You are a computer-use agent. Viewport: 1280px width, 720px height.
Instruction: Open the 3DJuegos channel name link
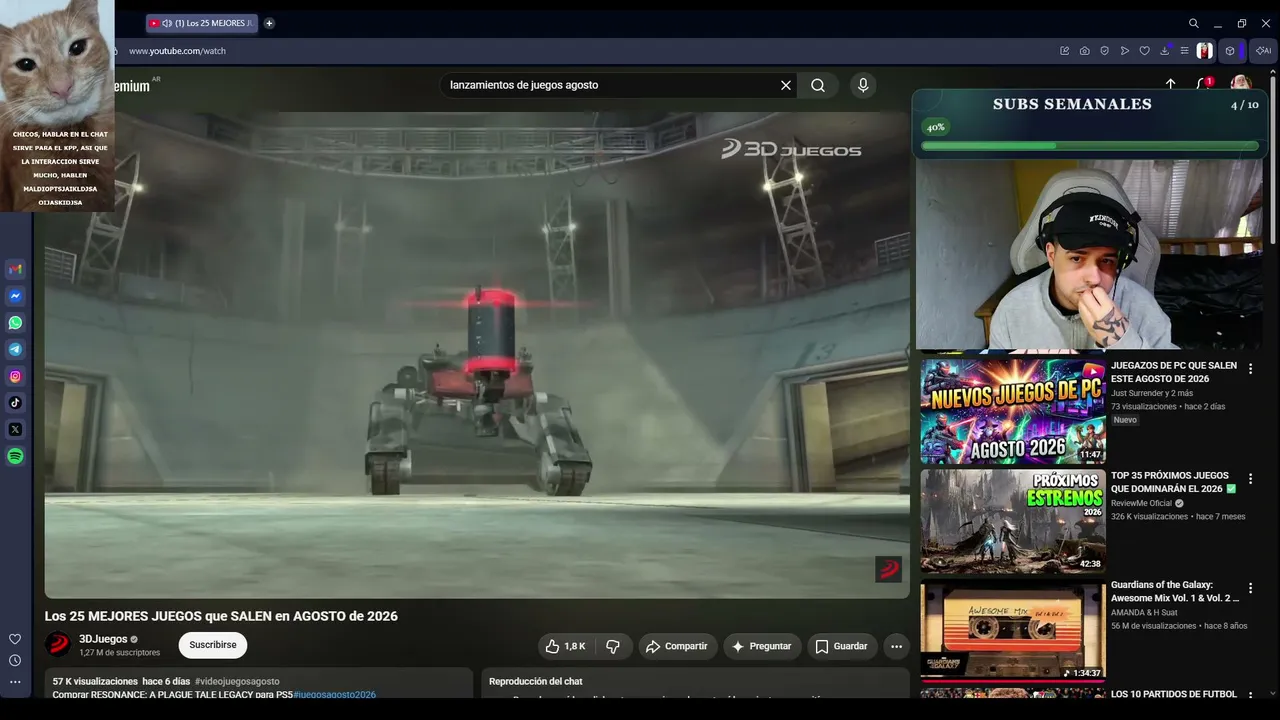[103, 639]
